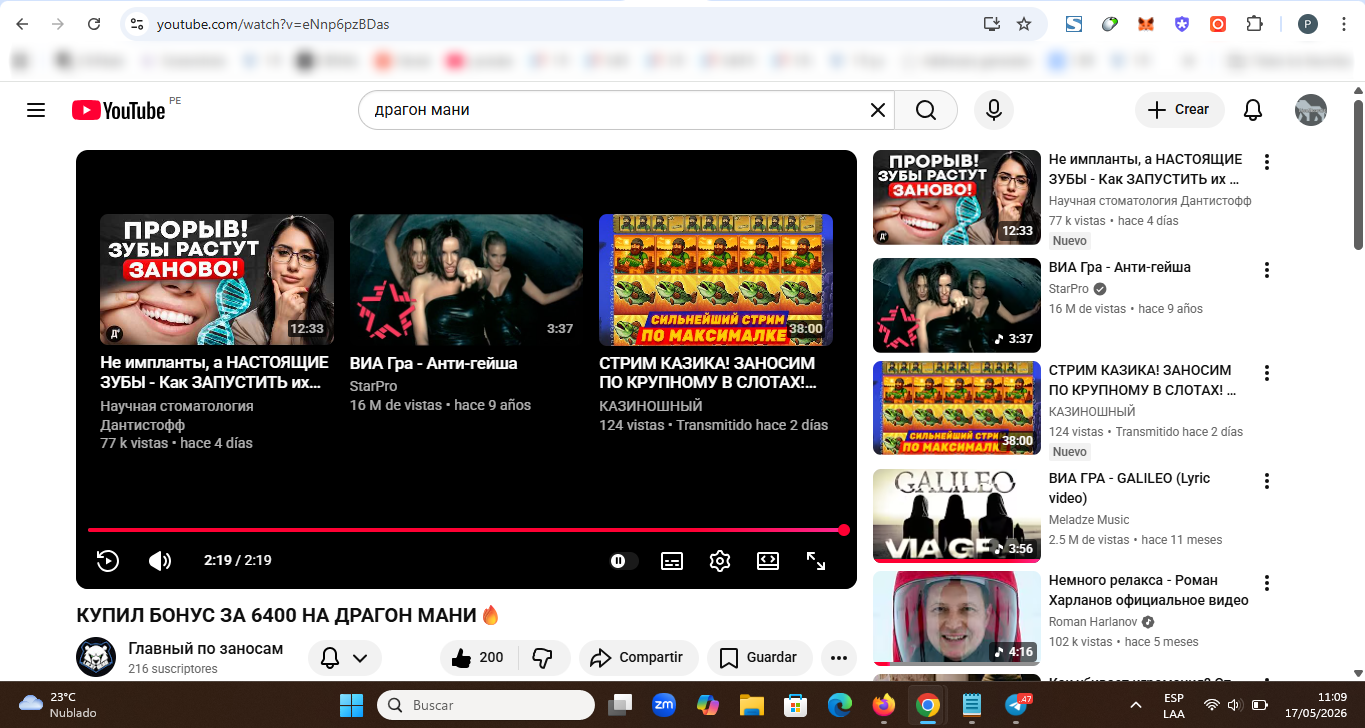Viewport: 1365px width, 728px height.
Task: Open the Главный по заносам channel avatar
Action: (x=96, y=656)
